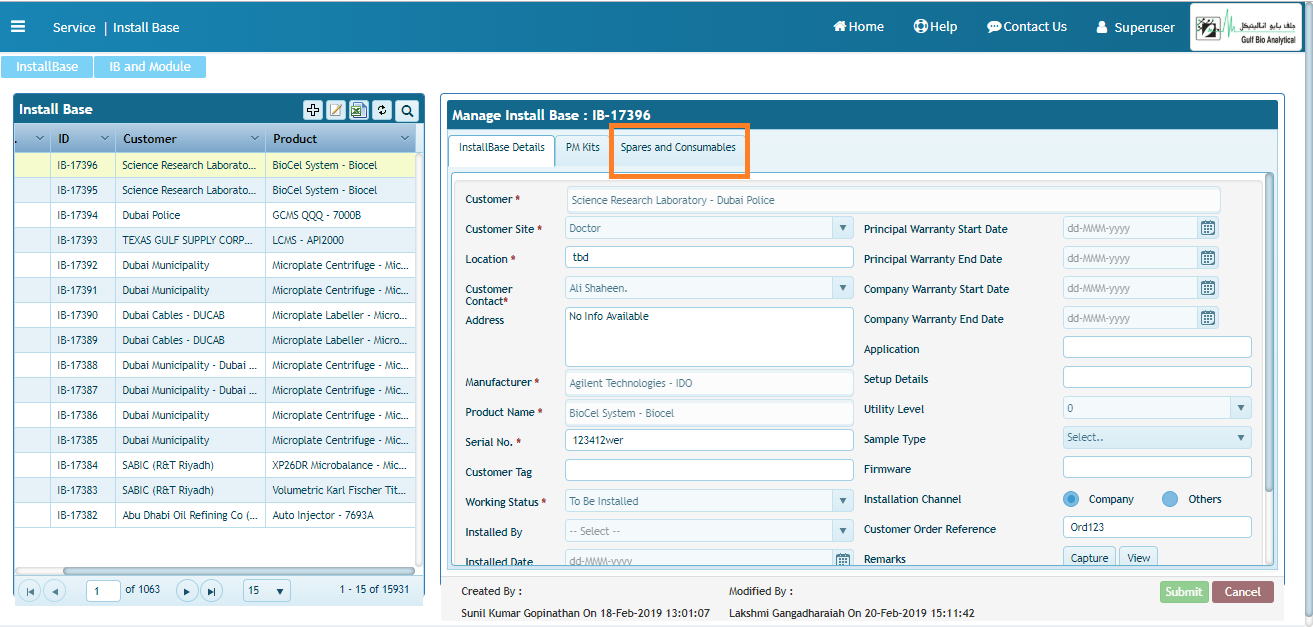Click the Capture remarks button
This screenshot has height=627, width=1313.
point(1089,558)
